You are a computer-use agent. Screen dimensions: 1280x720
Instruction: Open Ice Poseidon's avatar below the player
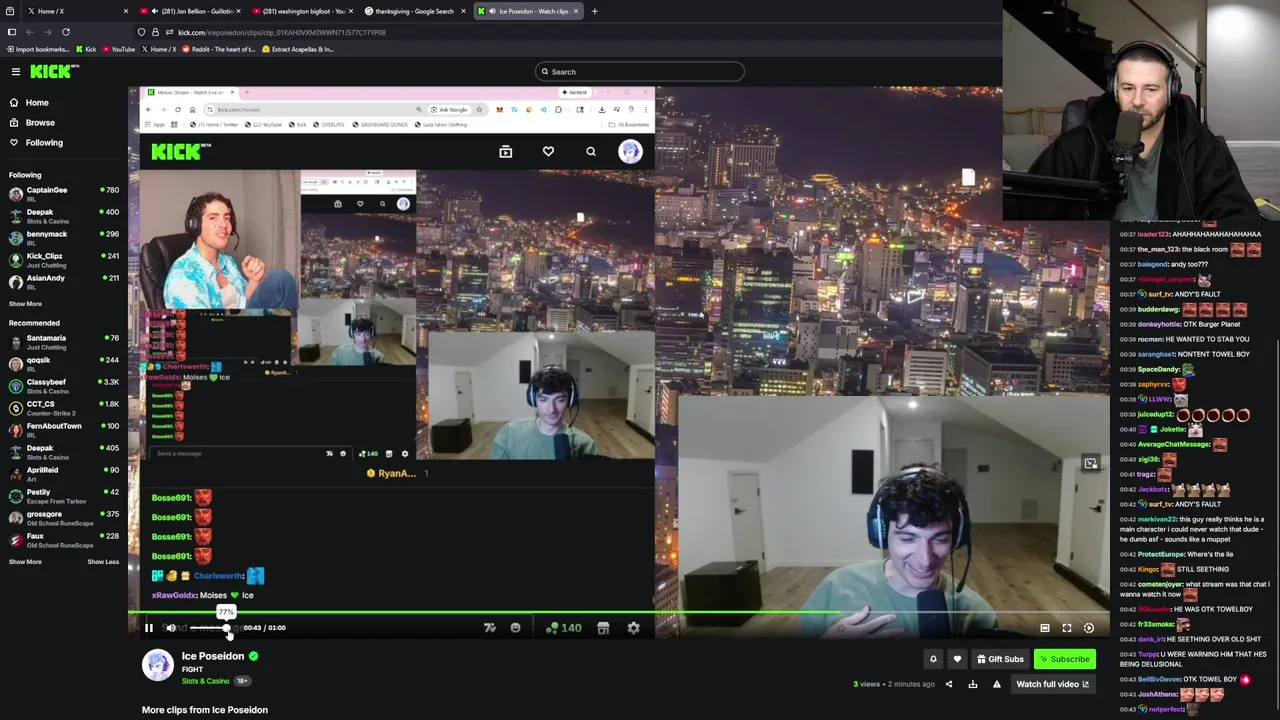158,665
